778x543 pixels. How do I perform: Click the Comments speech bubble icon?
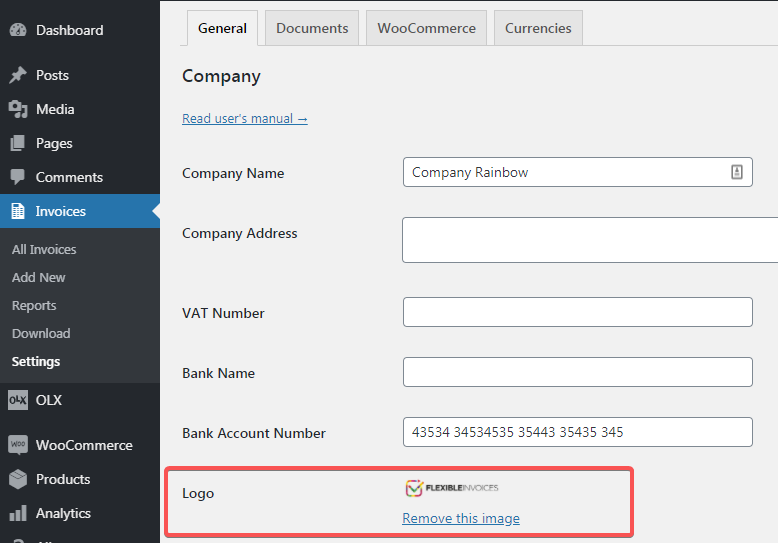18,177
